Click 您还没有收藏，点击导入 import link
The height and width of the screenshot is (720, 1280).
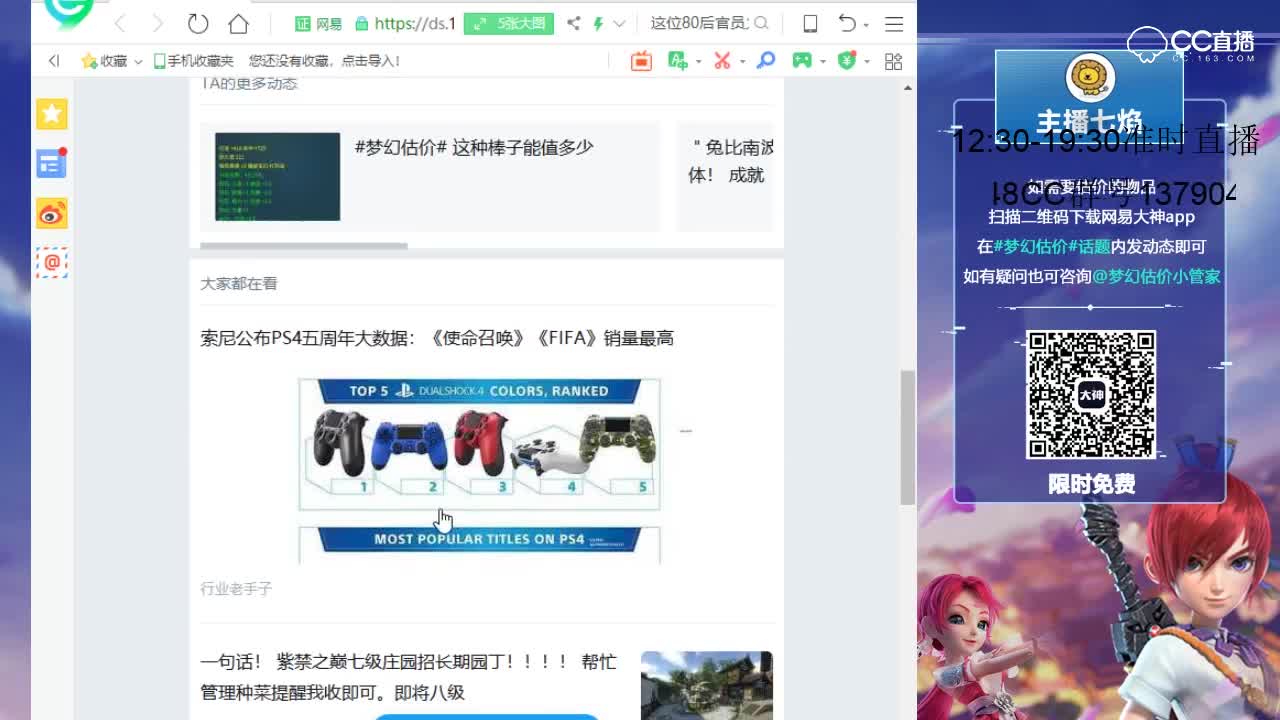pyautogui.click(x=324, y=61)
